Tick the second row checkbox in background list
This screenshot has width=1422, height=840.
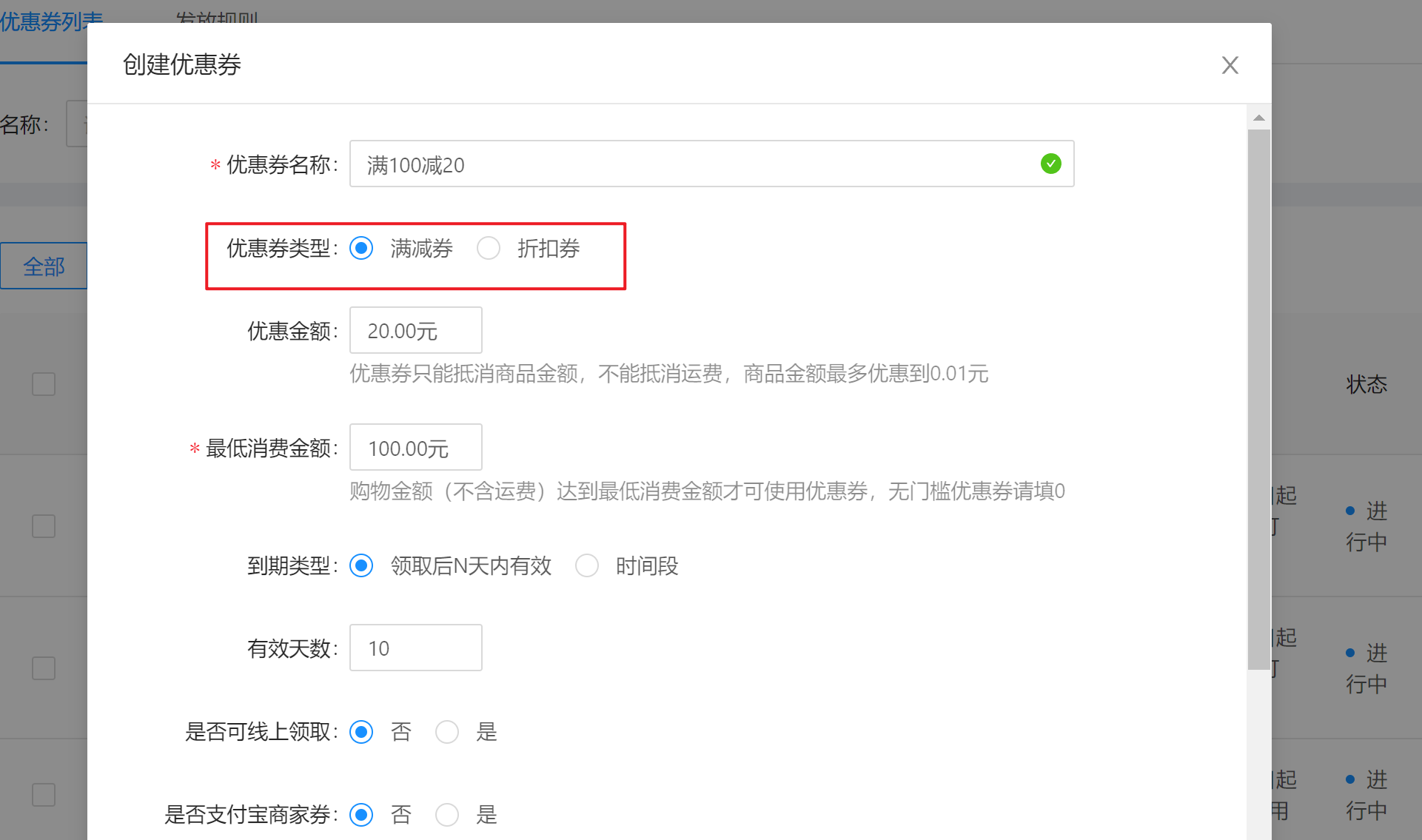pos(44,668)
